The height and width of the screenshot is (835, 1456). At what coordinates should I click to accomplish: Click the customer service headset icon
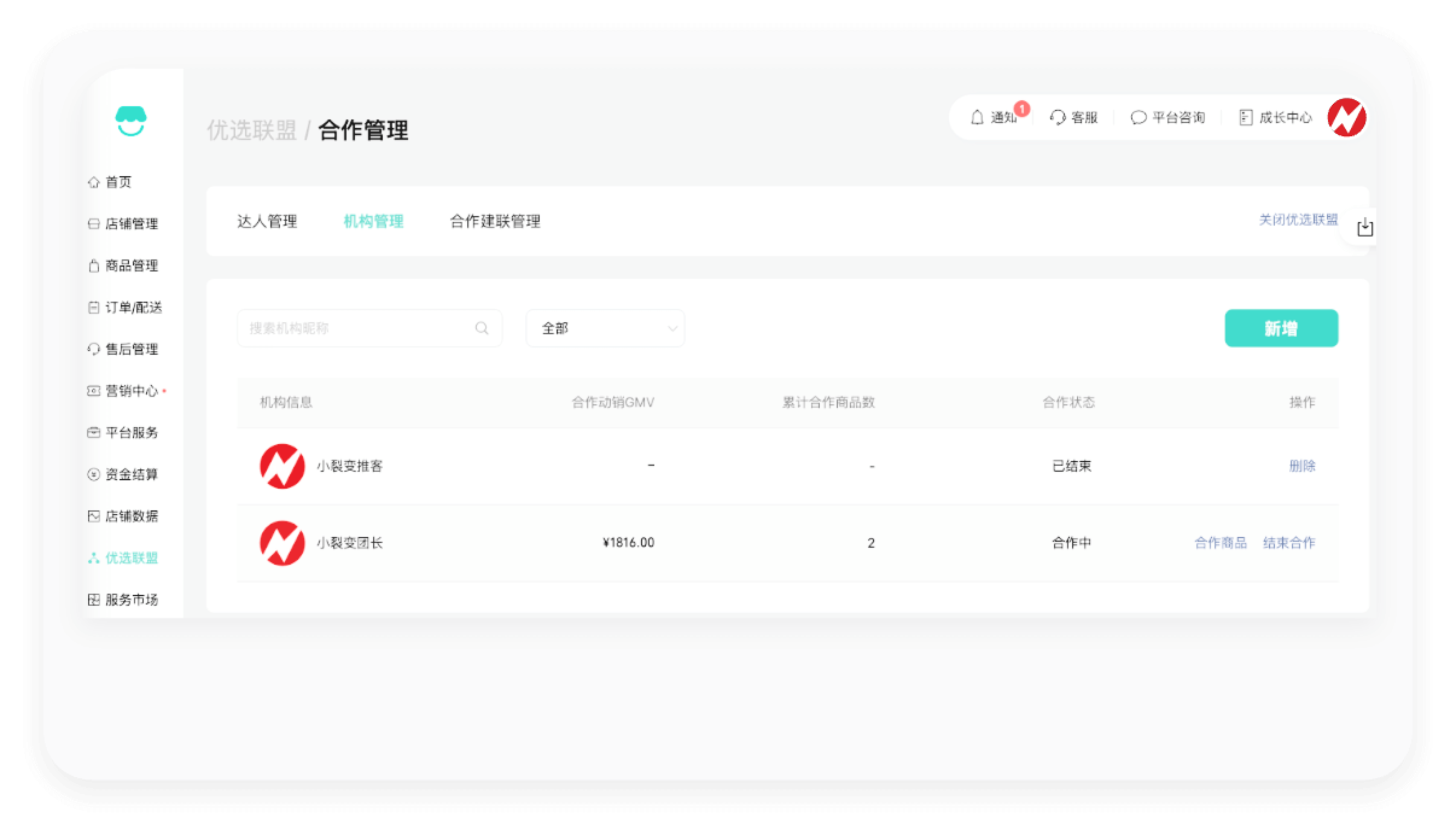pyautogui.click(x=1058, y=117)
